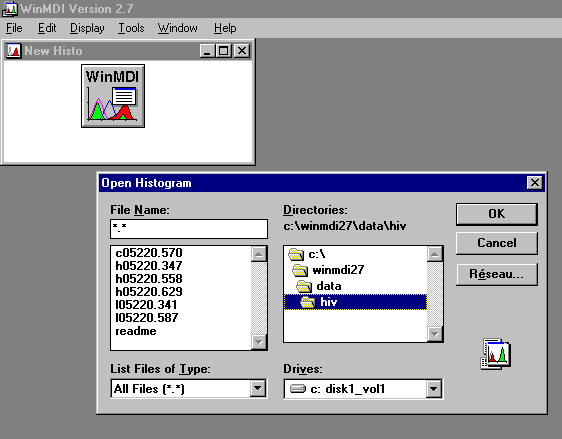
Task: Click directory list scroll down arrow
Action: pyautogui.click(x=434, y=334)
